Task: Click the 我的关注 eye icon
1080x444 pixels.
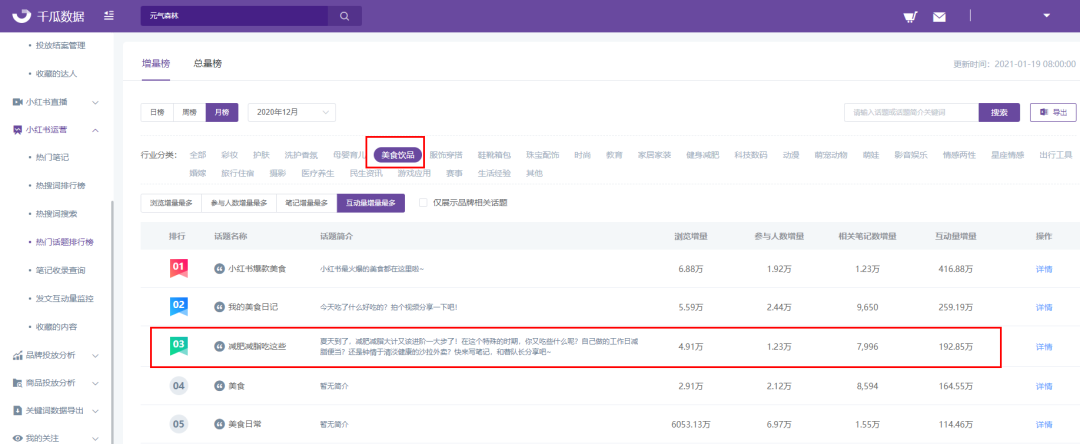Action: [18, 438]
